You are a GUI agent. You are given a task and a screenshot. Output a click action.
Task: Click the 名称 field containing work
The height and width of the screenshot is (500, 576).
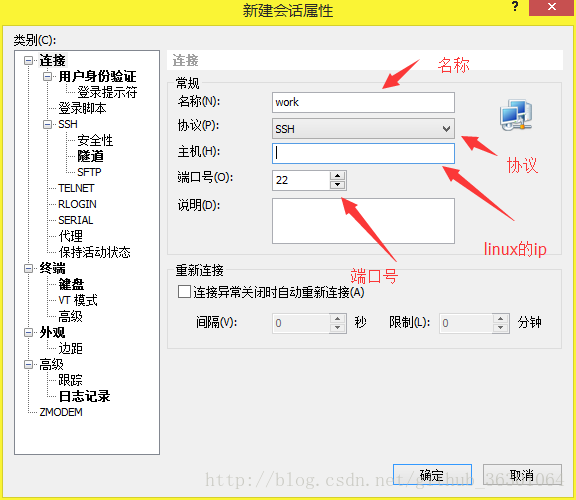pos(363,102)
